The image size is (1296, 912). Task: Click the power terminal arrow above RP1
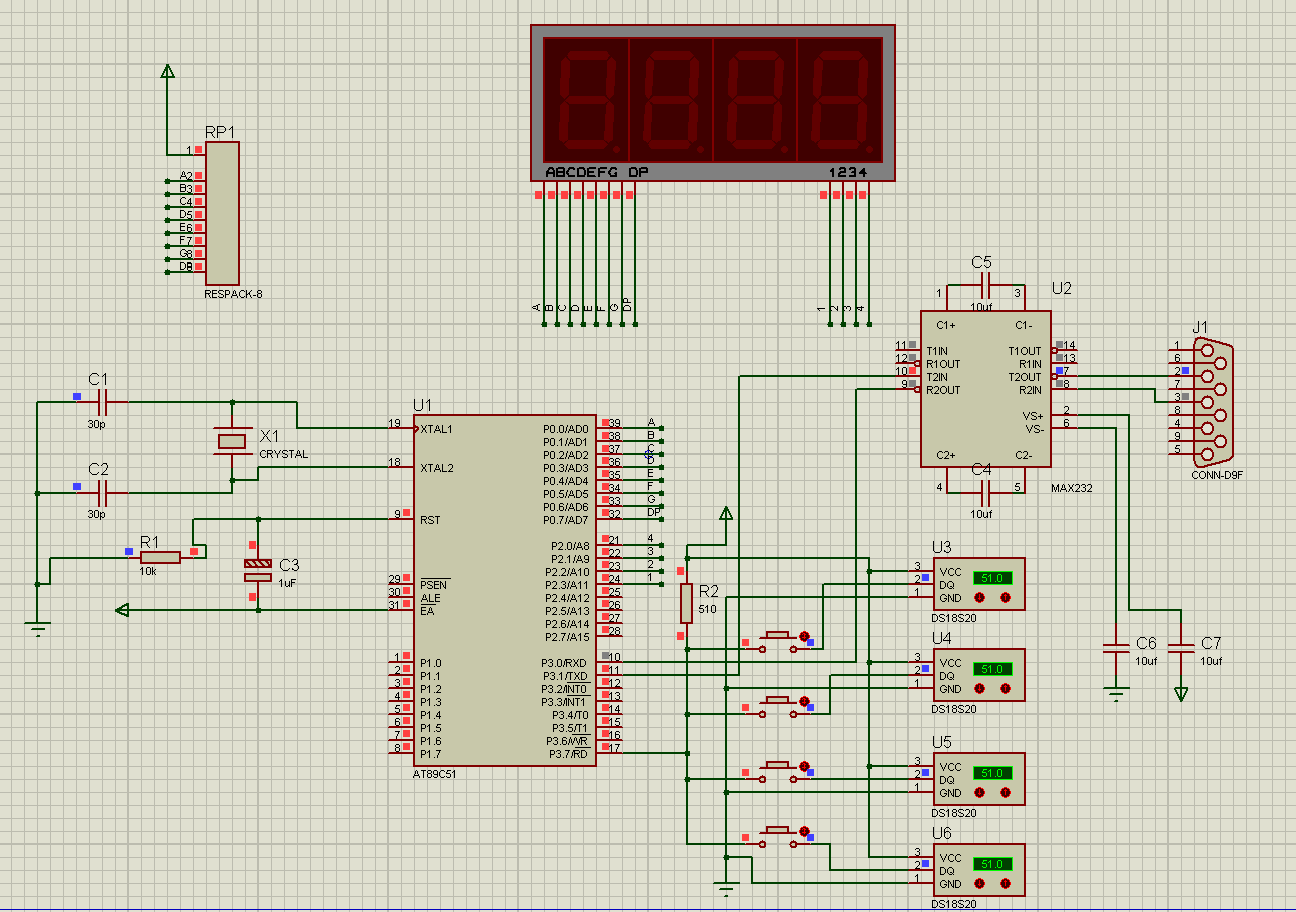(x=167, y=71)
